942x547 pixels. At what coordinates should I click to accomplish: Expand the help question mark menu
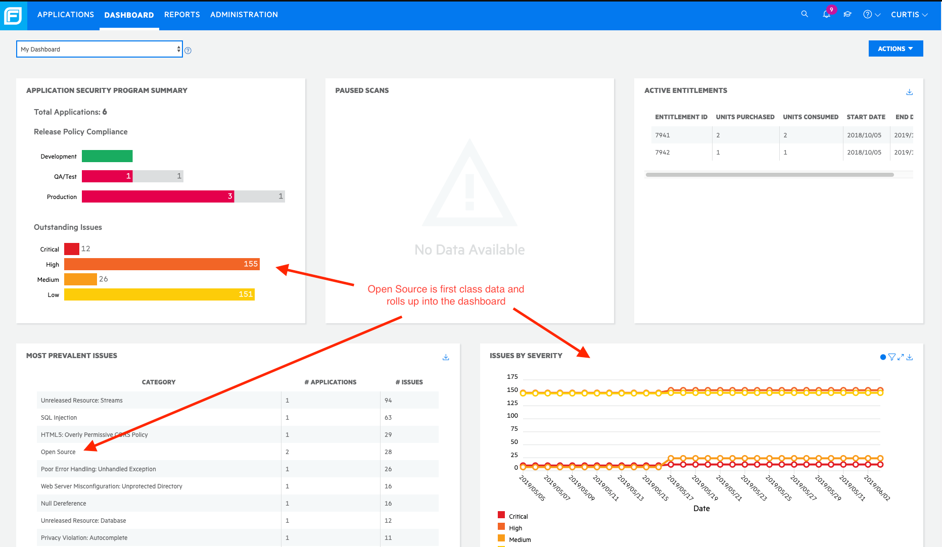tap(871, 15)
